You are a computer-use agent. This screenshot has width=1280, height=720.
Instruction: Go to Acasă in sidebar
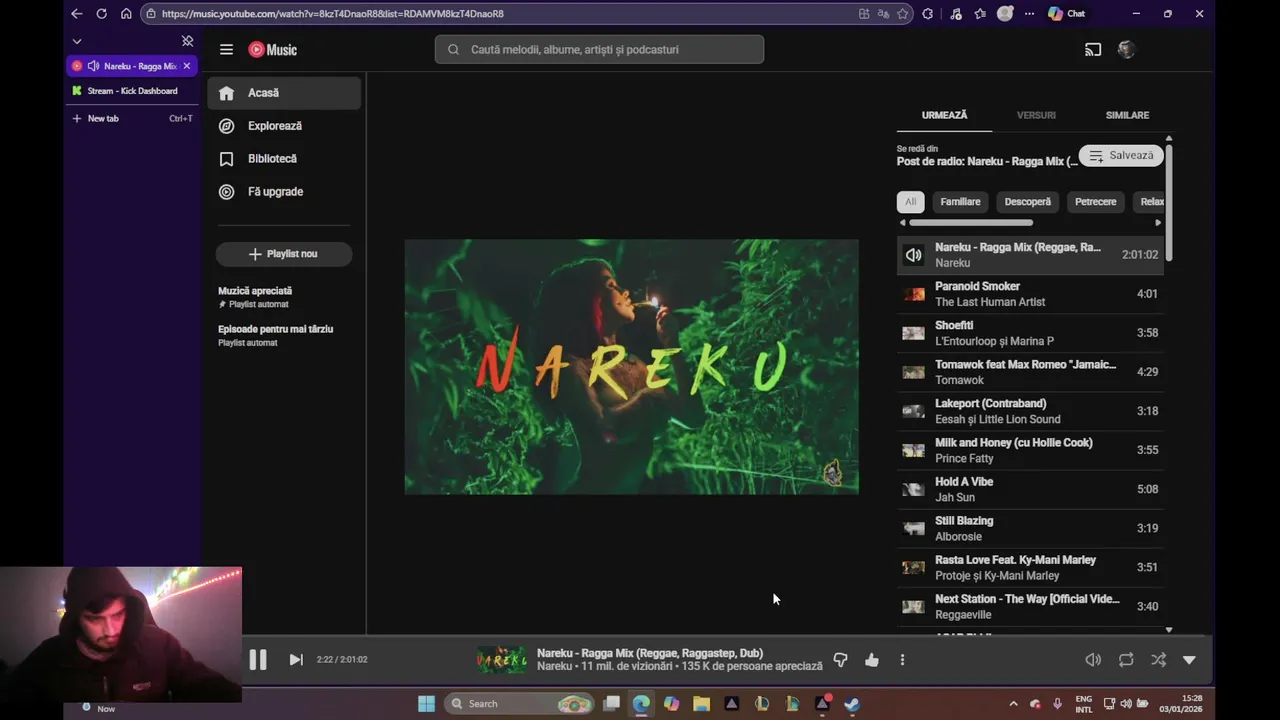tap(284, 93)
